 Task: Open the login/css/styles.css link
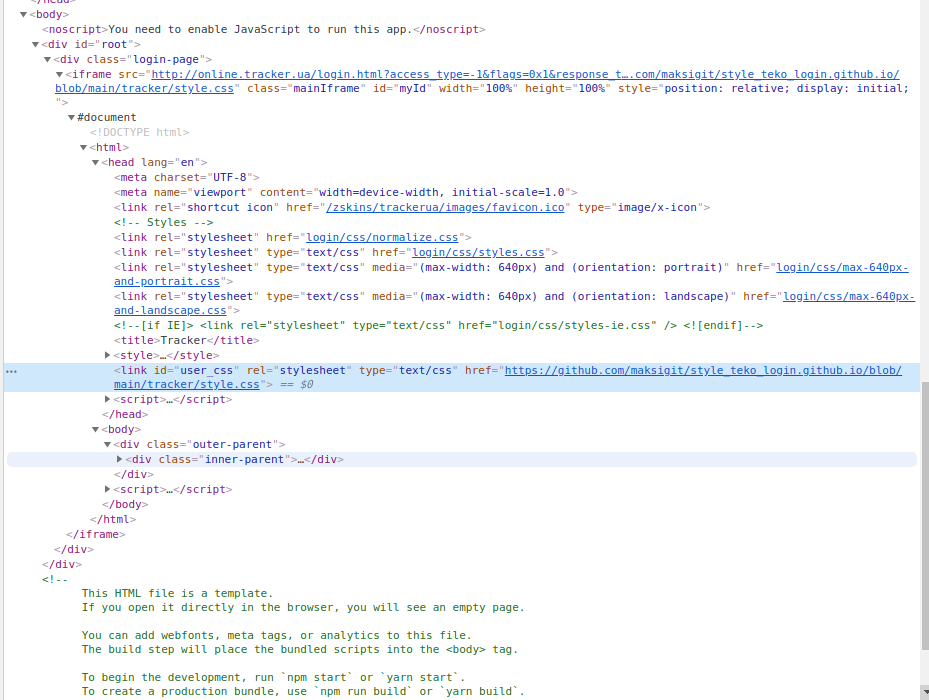(478, 252)
